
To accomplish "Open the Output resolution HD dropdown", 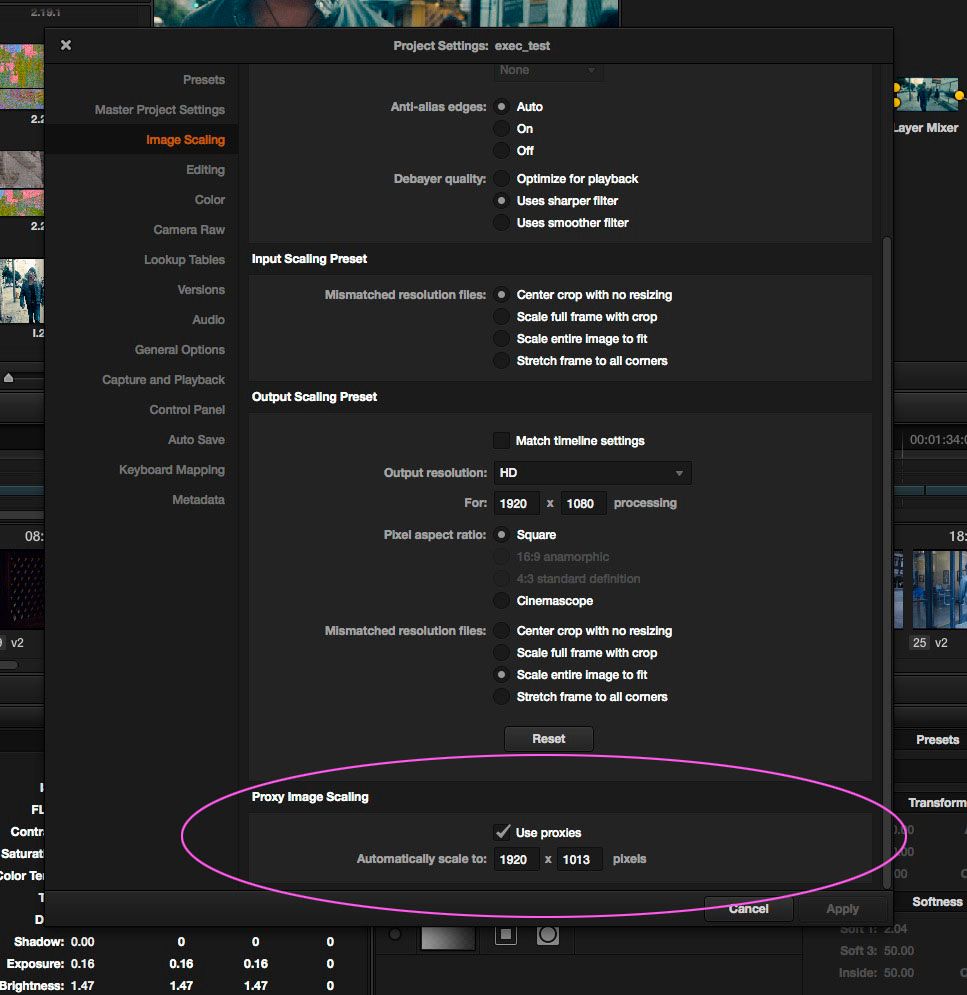I will tap(592, 473).
